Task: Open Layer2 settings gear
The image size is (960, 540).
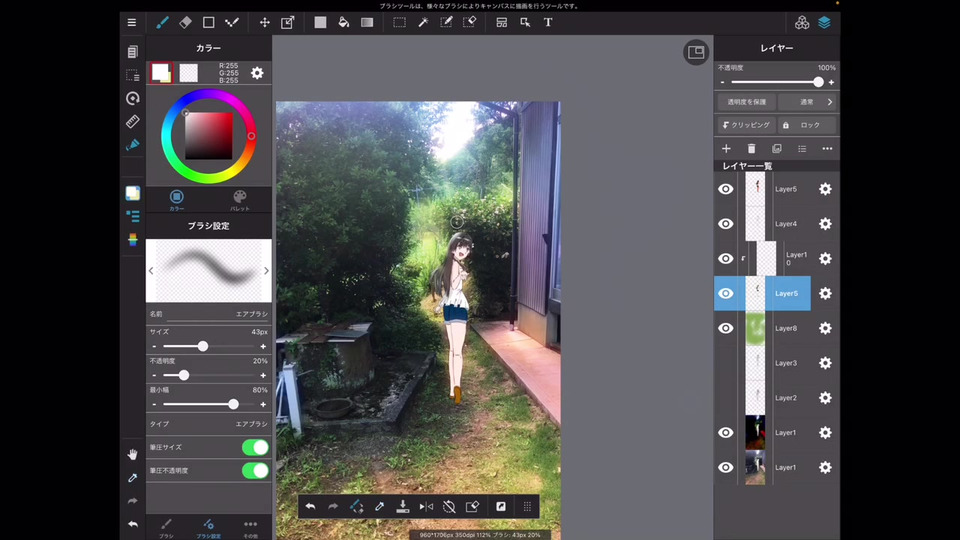Action: coord(825,398)
